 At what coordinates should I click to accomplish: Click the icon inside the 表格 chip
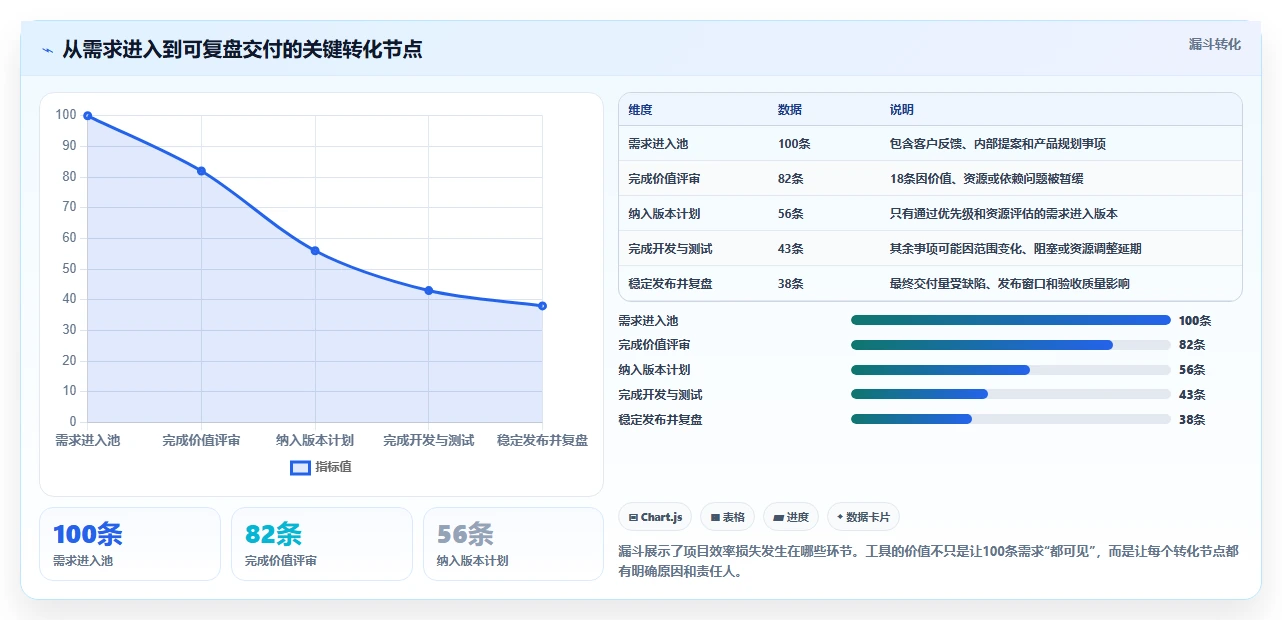click(x=715, y=517)
